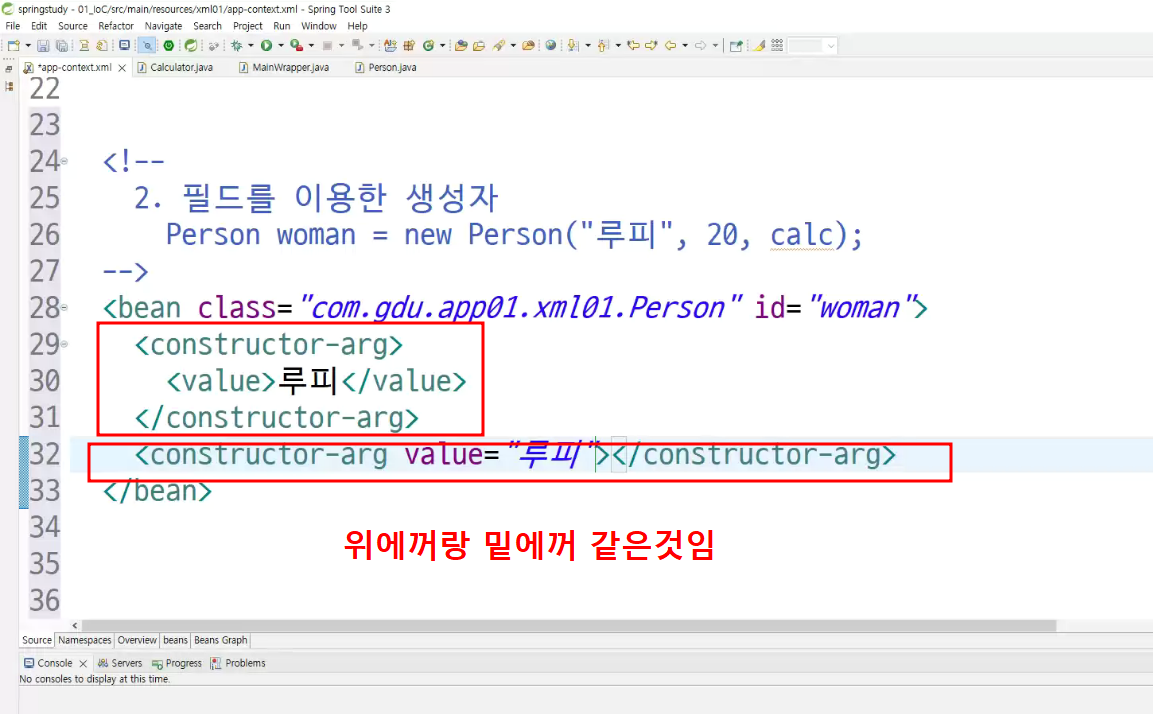The width and height of the screenshot is (1153, 714).
Task: Click the green Run button
Action: 266,46
